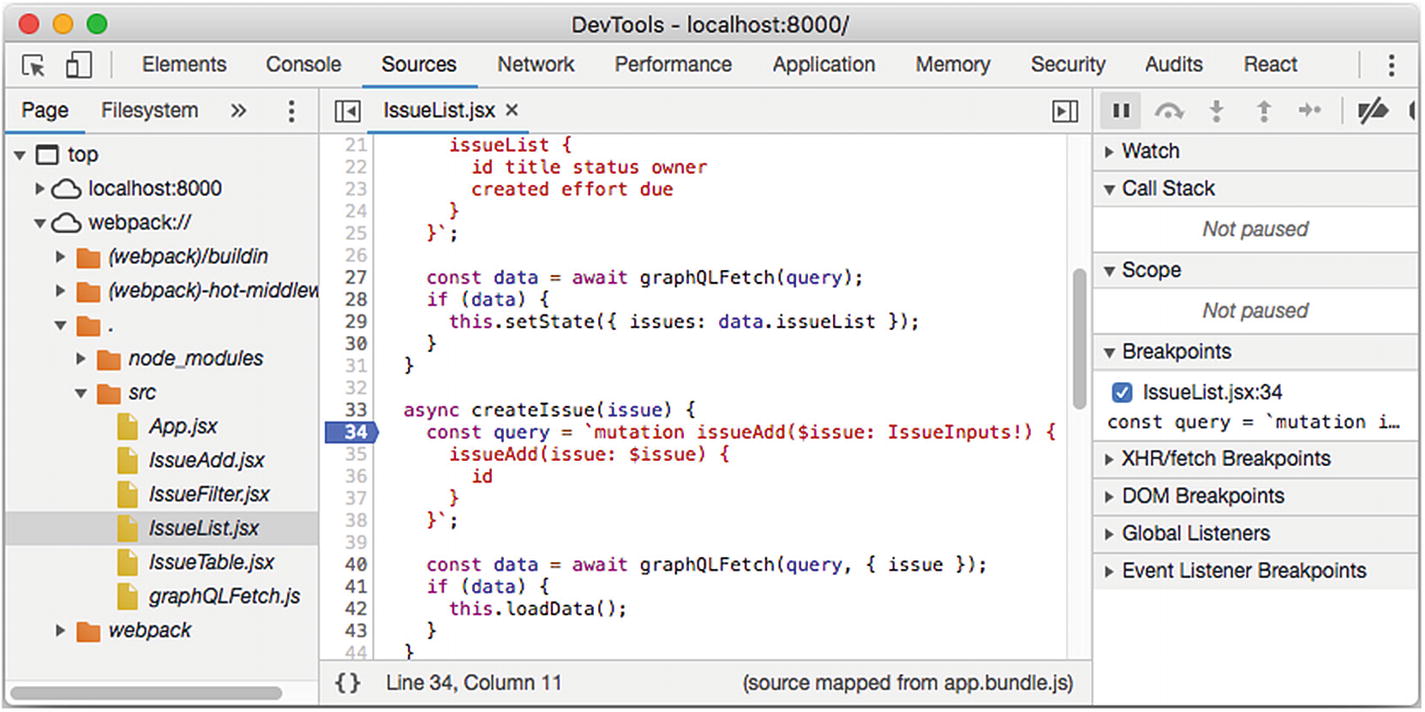Viewport: 1425px width, 712px height.
Task: Hide the file navigator pane
Action: tap(347, 111)
